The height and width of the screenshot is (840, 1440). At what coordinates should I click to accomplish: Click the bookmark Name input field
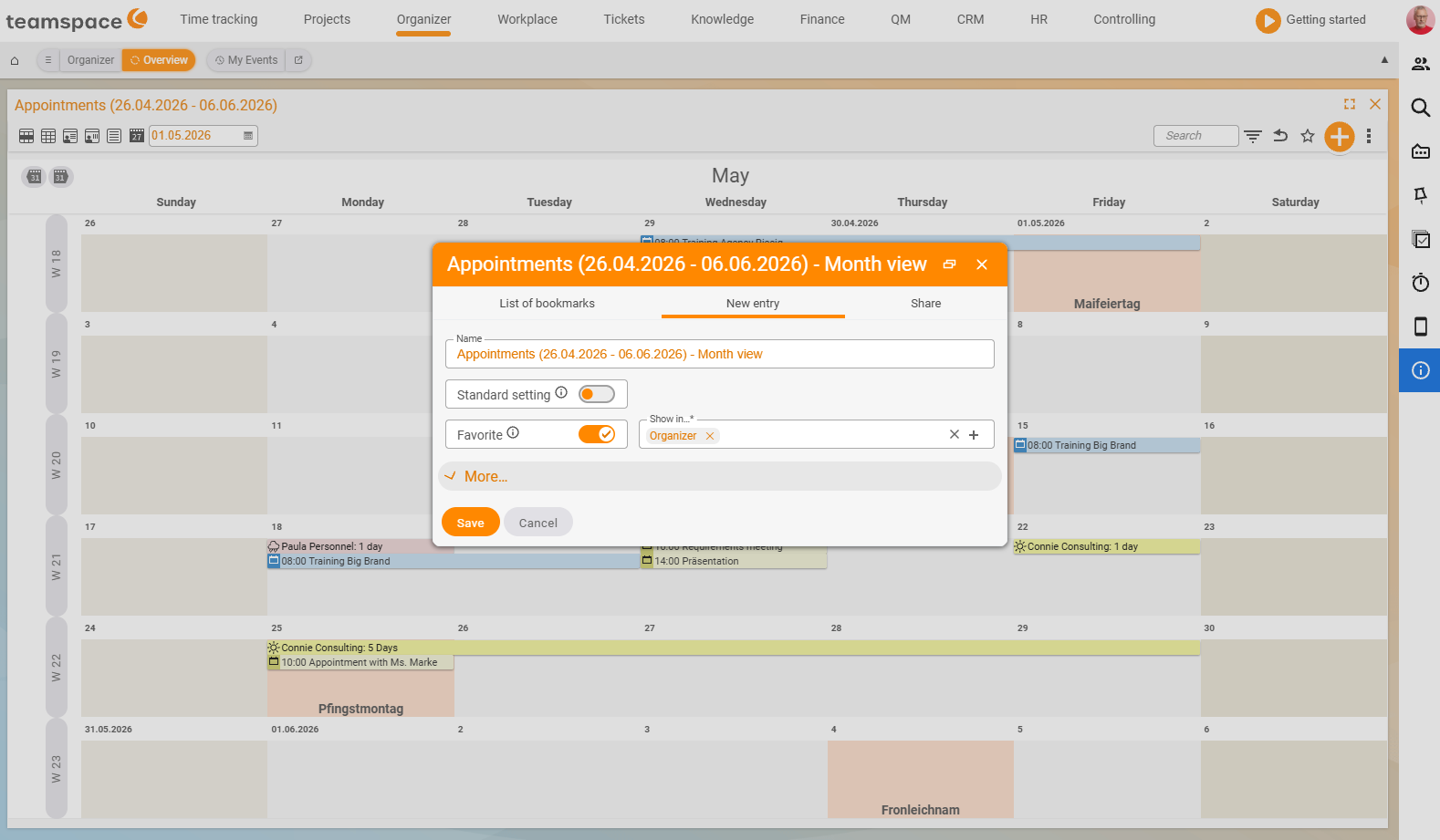pyautogui.click(x=720, y=354)
